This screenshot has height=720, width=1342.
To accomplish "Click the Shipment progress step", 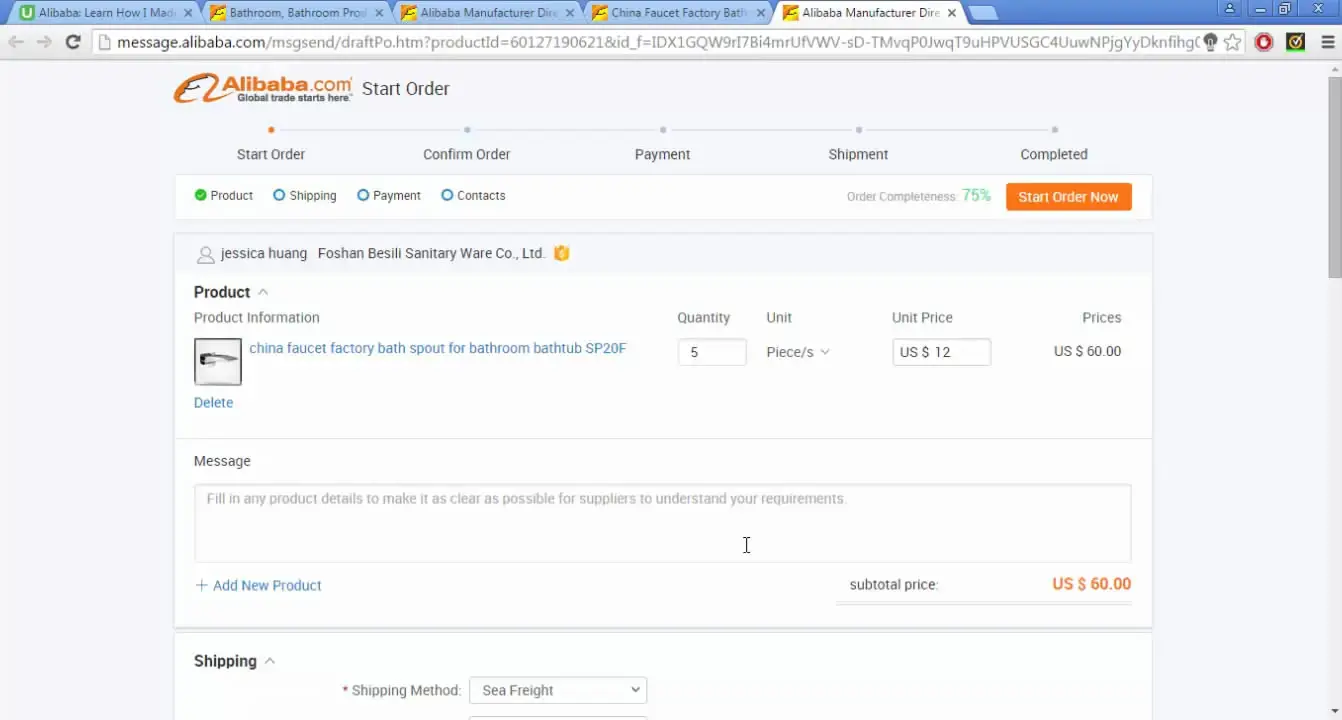I will (x=858, y=154).
